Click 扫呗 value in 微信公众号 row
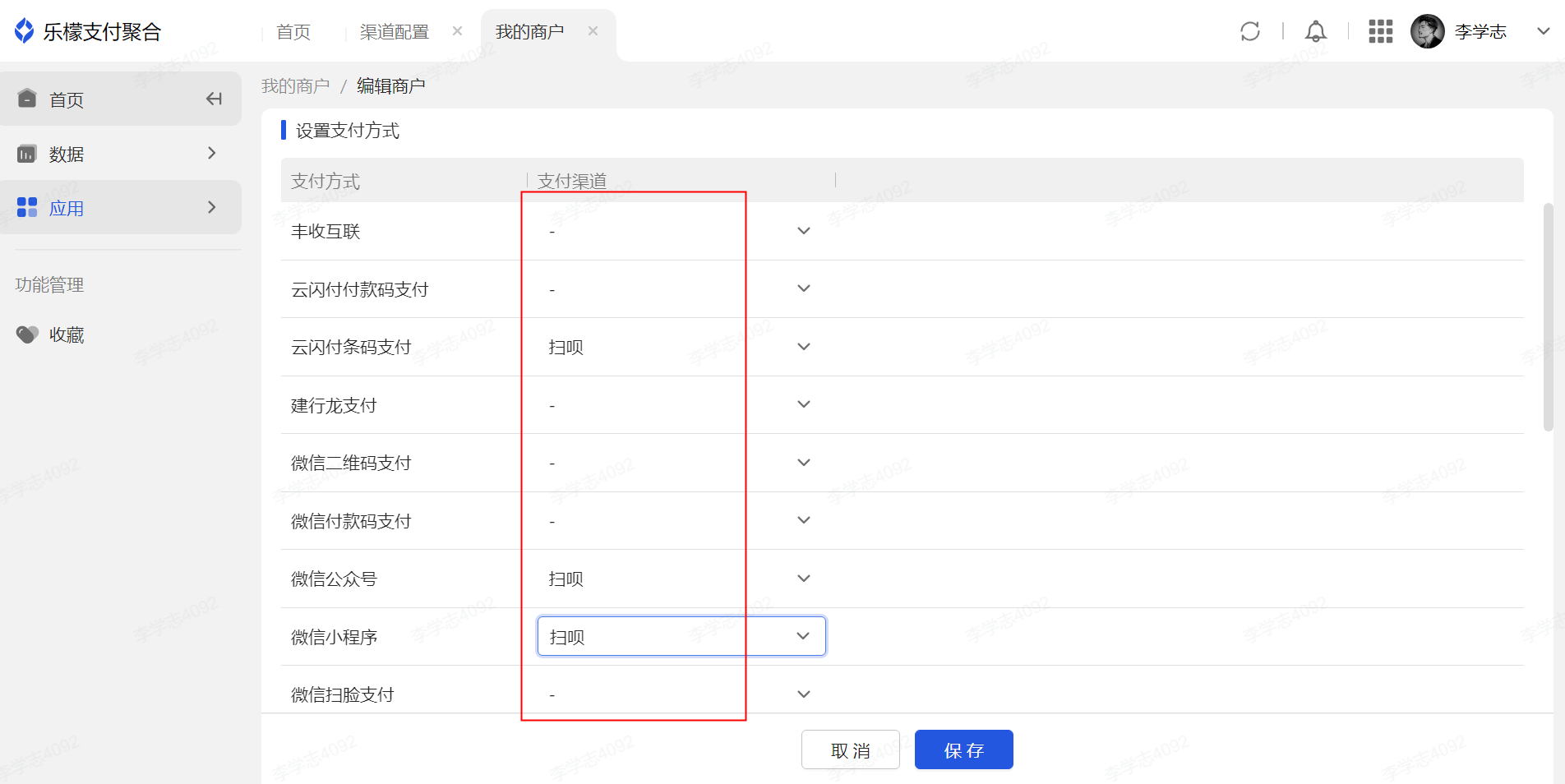The height and width of the screenshot is (784, 1565). point(566,579)
